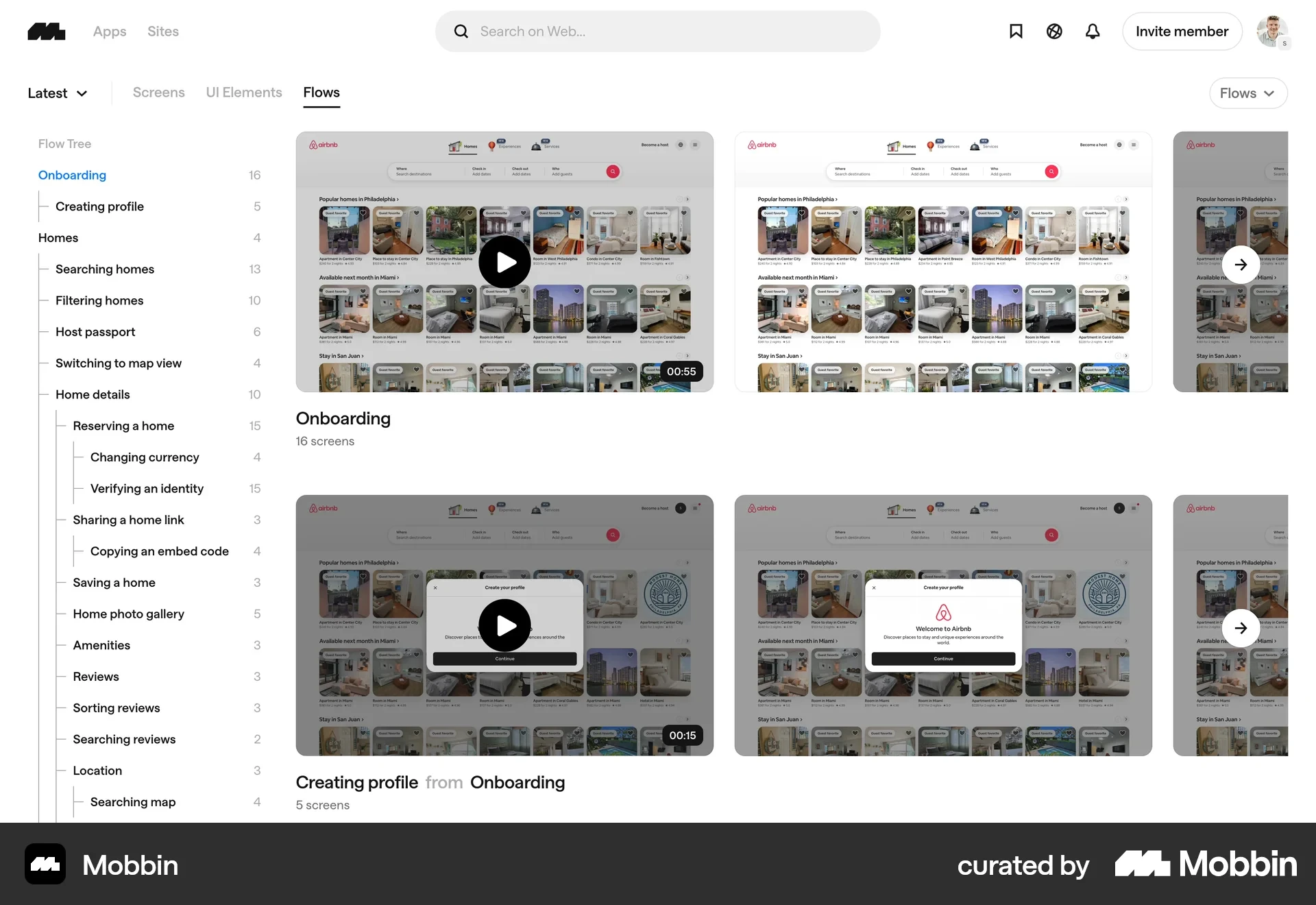Play the Onboarding flow video
1316x905 pixels.
coord(504,262)
